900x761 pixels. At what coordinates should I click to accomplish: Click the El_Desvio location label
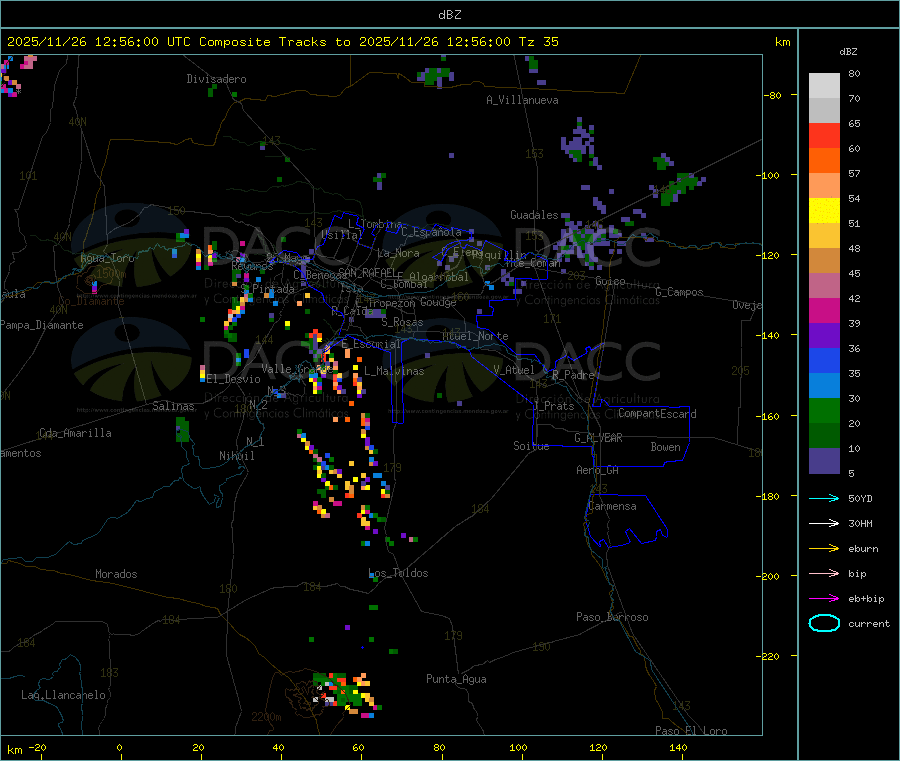coord(233,379)
